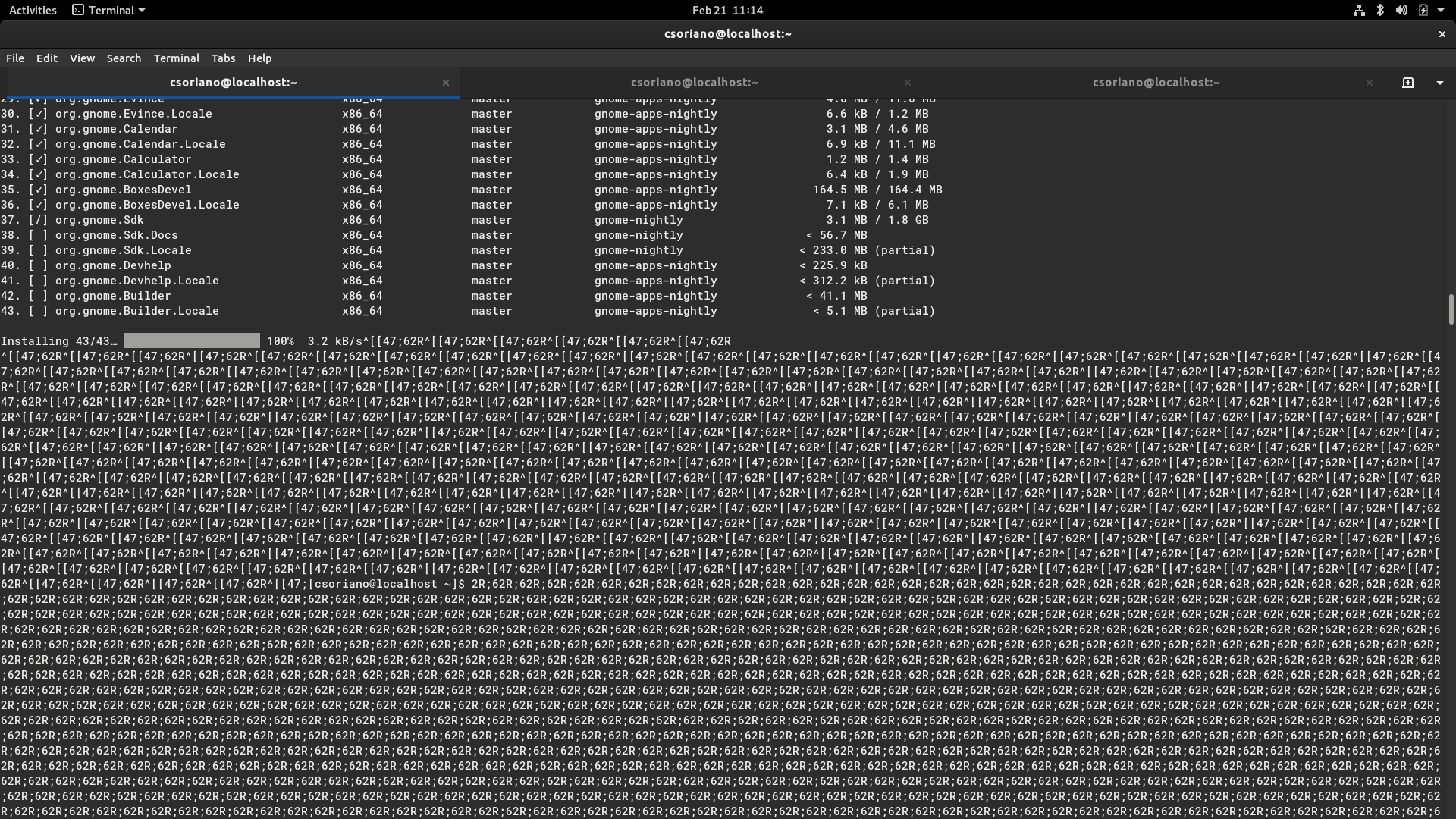Open the tab list dropdown arrow

(x=1439, y=83)
